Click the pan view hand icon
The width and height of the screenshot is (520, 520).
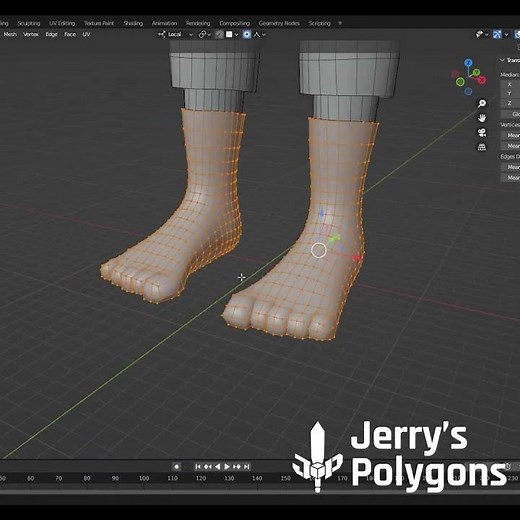(x=482, y=118)
